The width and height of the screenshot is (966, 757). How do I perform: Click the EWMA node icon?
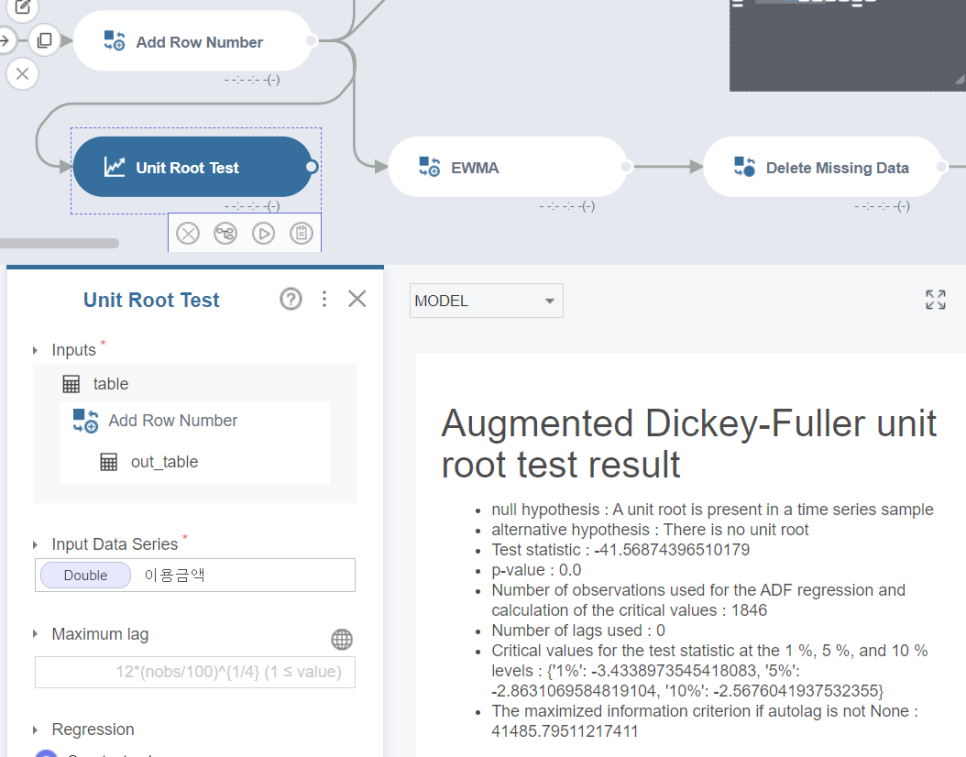pyautogui.click(x=429, y=167)
